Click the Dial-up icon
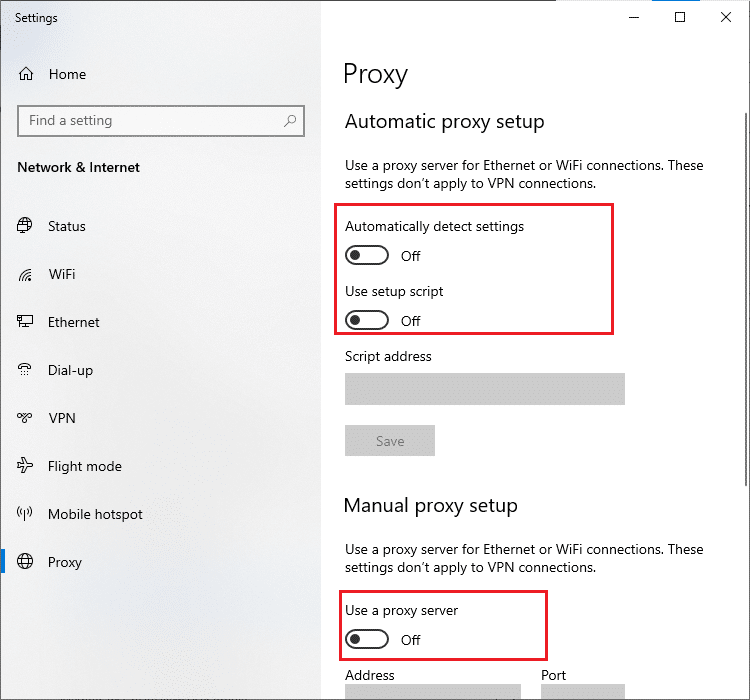750x700 pixels. click(26, 370)
